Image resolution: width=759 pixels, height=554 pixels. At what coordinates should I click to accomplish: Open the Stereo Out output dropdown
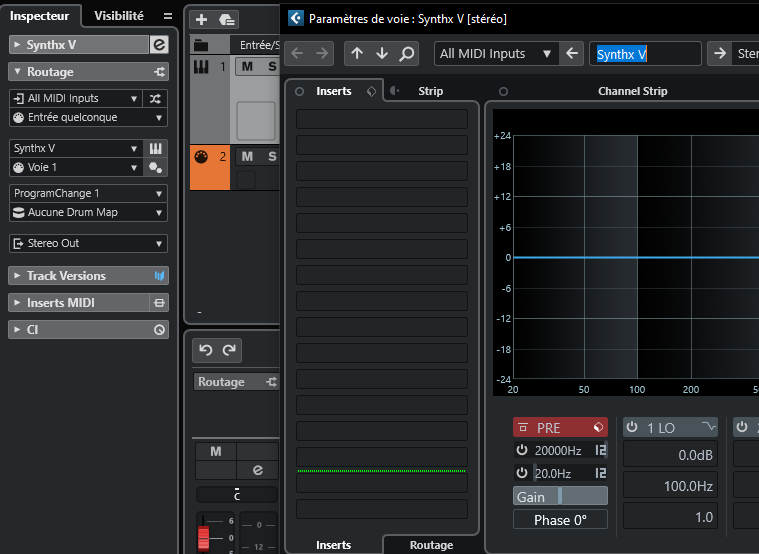click(x=88, y=243)
